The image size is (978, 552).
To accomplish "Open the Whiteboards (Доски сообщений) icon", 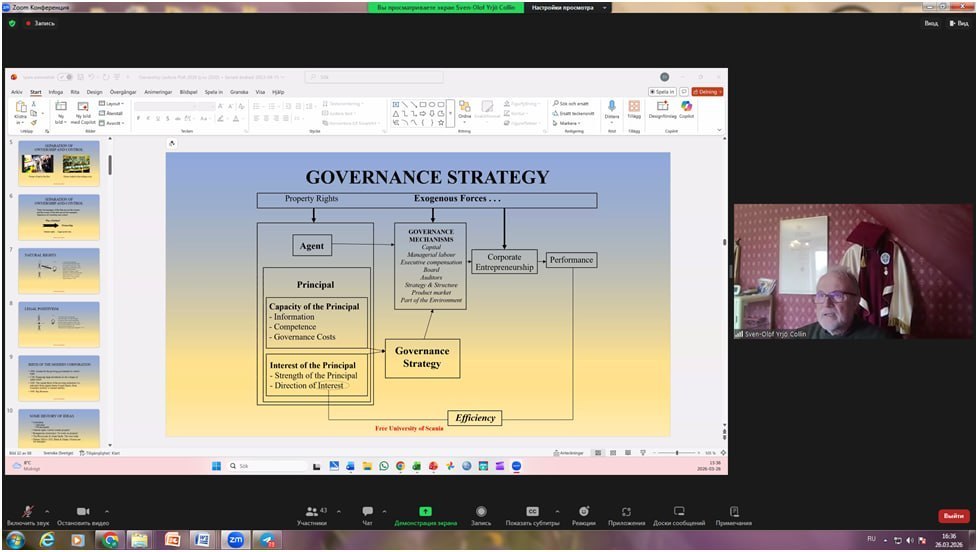I will [679, 511].
